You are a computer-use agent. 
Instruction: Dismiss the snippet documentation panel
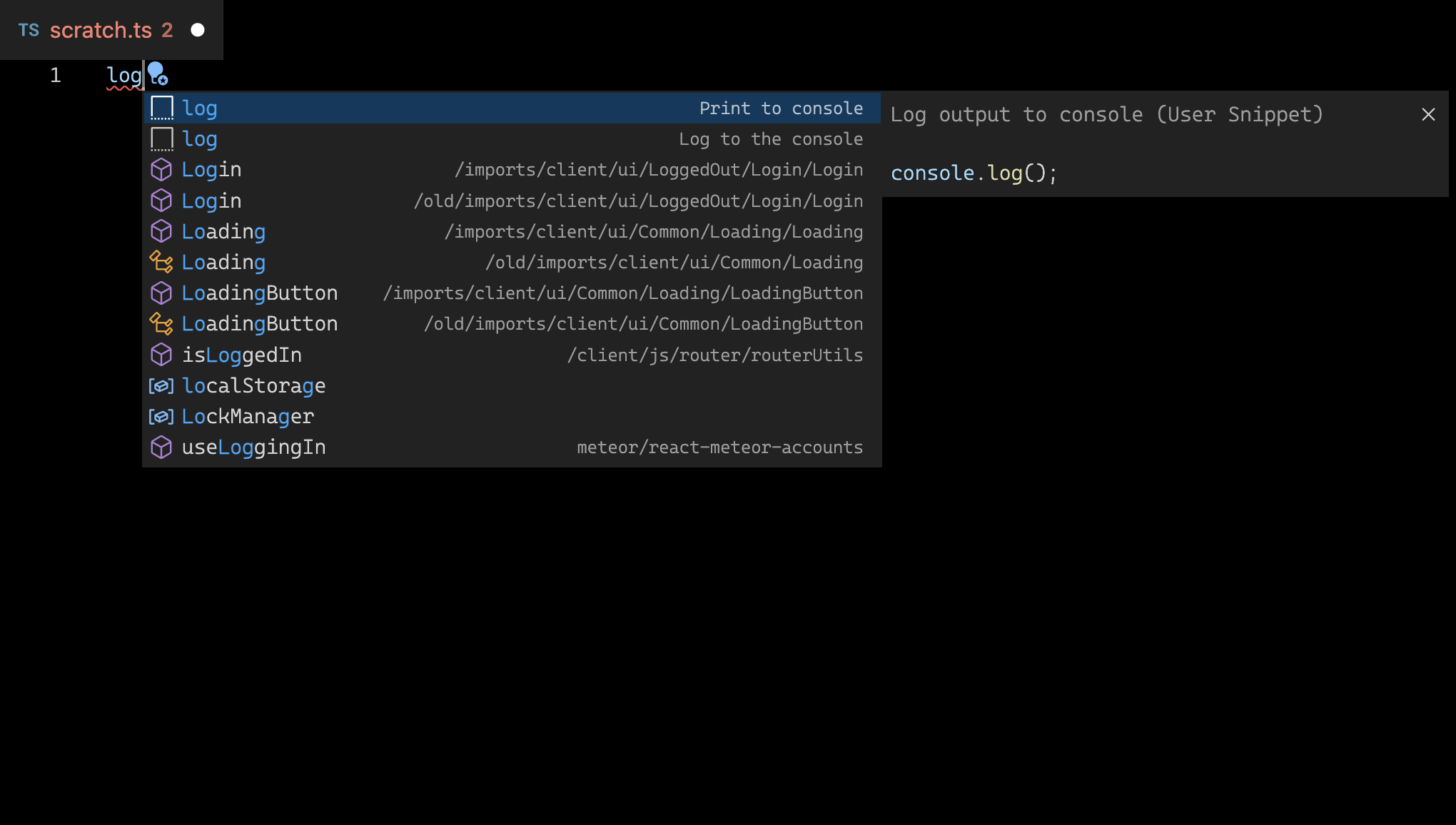(x=1428, y=114)
